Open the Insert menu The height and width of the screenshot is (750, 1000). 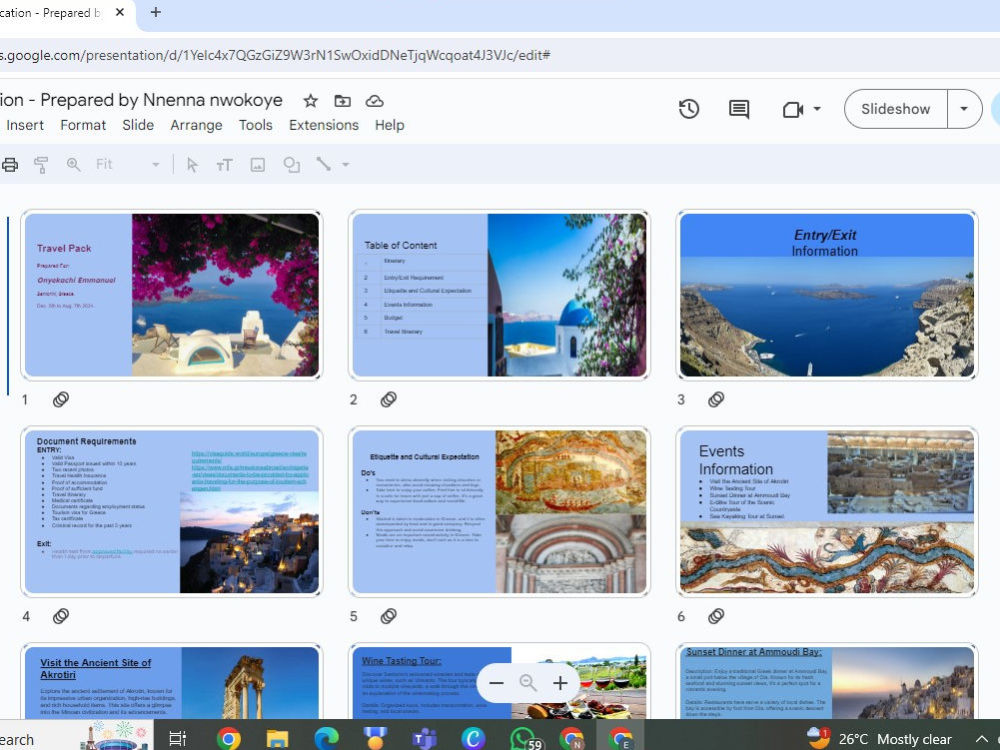pyautogui.click(x=25, y=125)
